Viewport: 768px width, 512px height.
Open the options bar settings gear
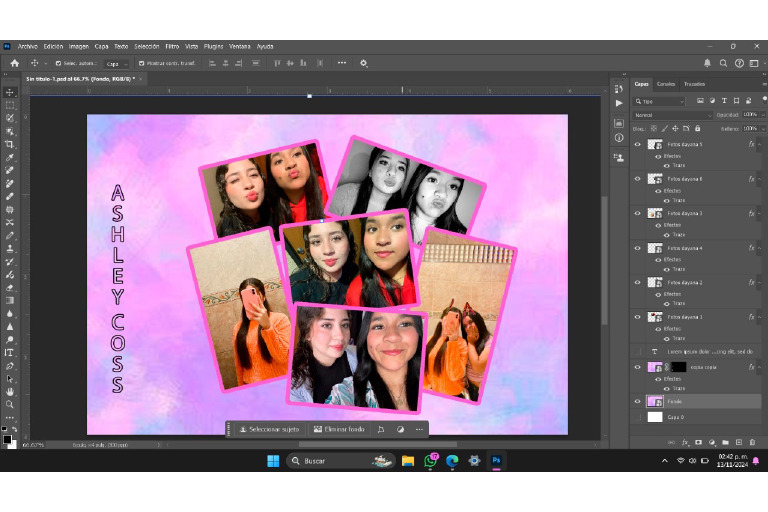coord(363,63)
